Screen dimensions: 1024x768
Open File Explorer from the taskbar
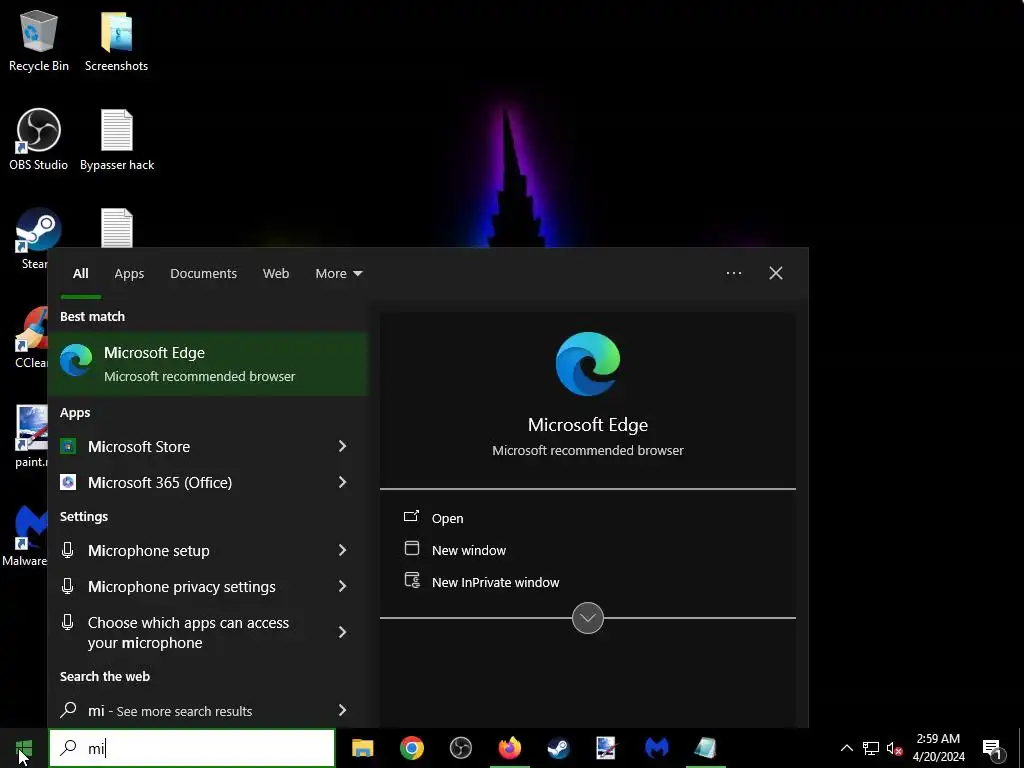362,748
